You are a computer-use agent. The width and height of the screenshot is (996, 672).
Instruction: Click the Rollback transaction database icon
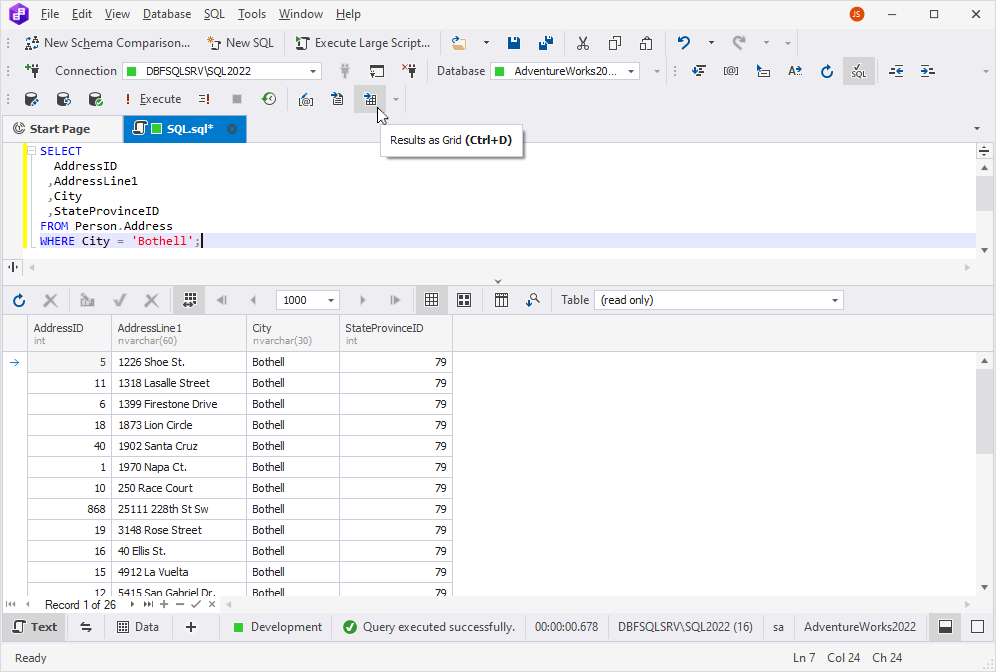click(x=63, y=99)
